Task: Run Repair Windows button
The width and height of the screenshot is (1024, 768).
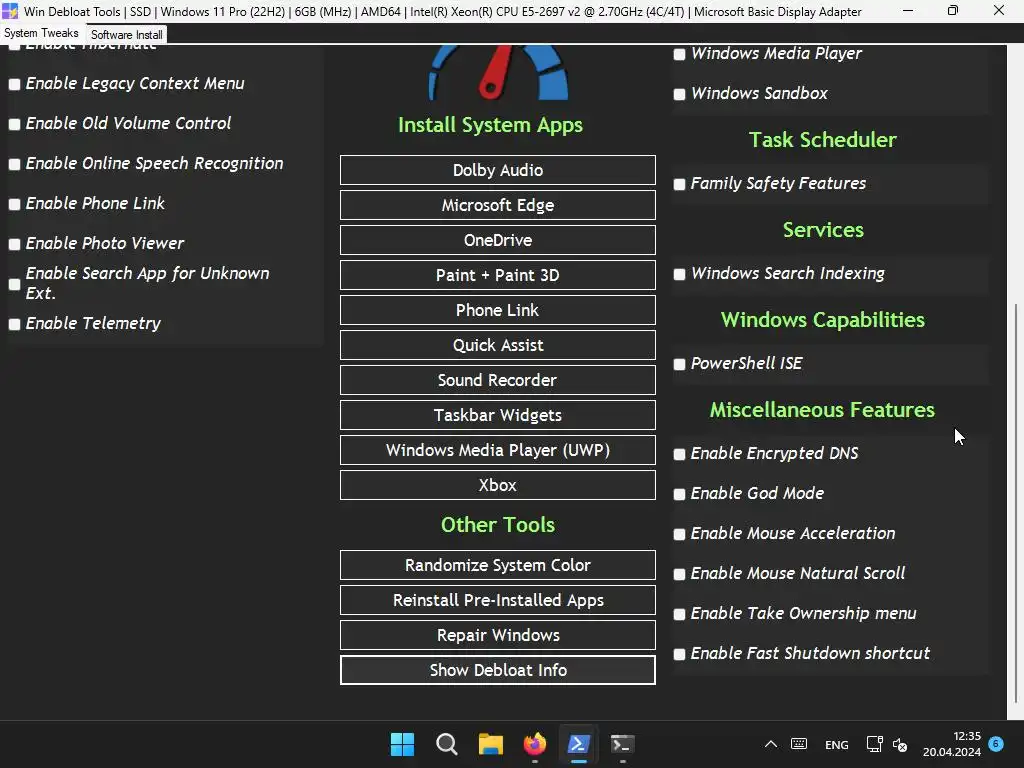Action: [498, 635]
